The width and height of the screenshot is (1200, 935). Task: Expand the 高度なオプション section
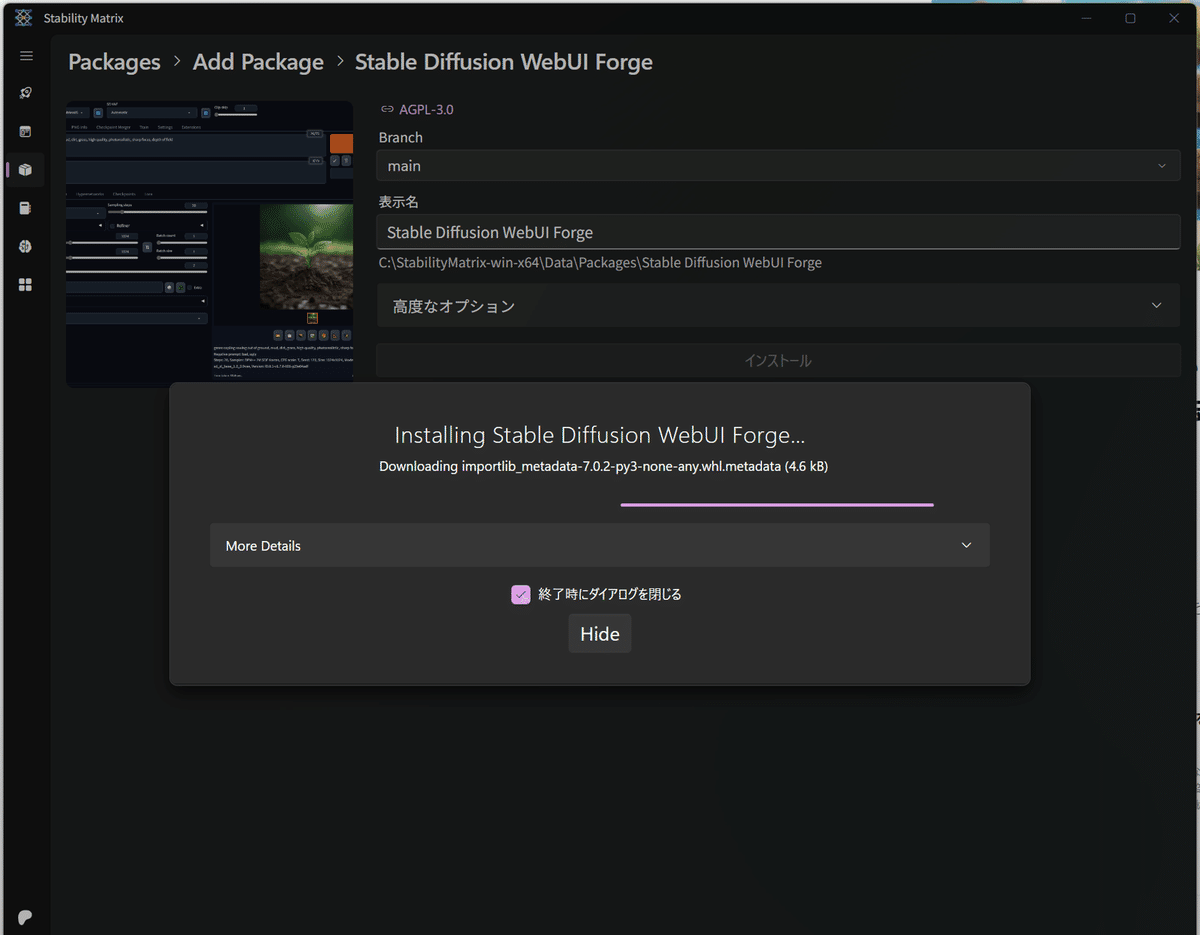click(x=777, y=305)
